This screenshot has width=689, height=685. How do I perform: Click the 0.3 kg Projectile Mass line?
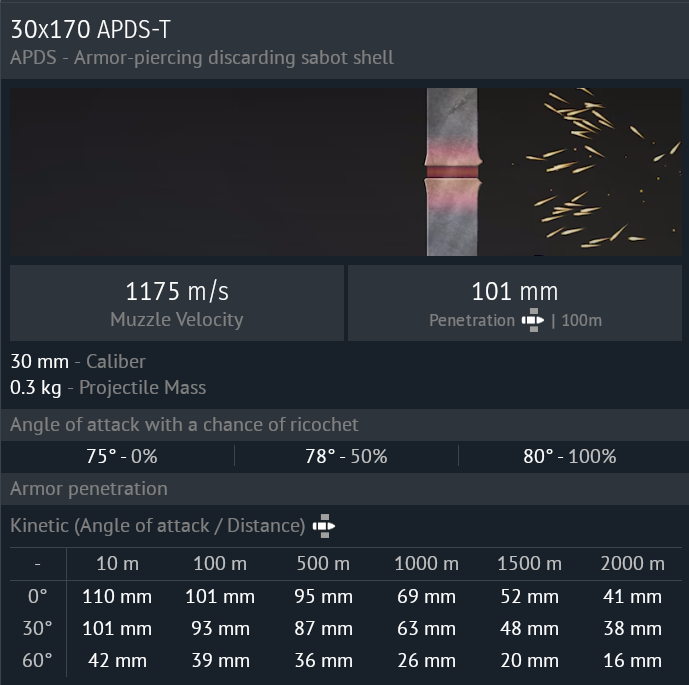(x=108, y=388)
